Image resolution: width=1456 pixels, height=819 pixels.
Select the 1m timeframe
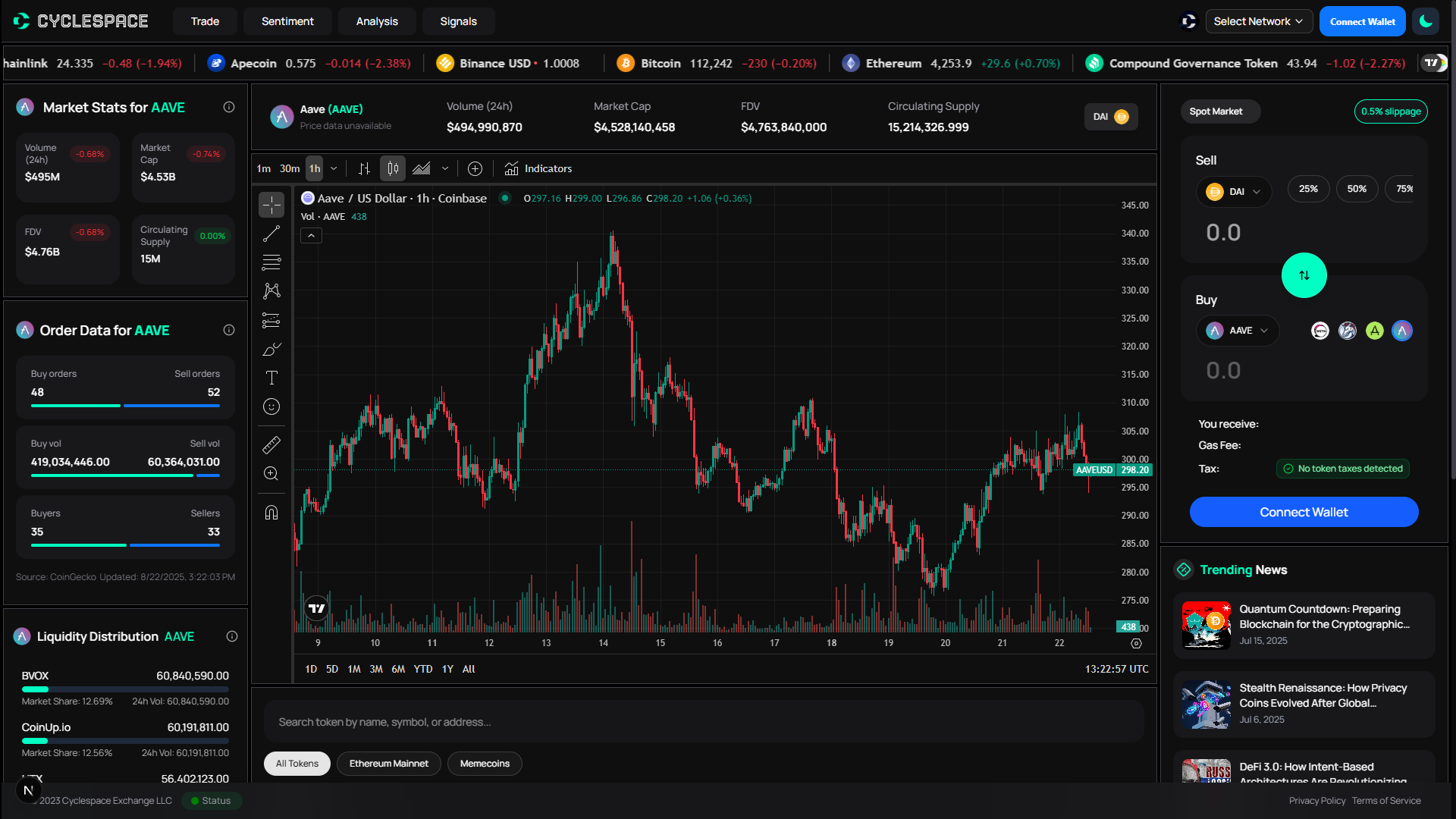coord(263,168)
